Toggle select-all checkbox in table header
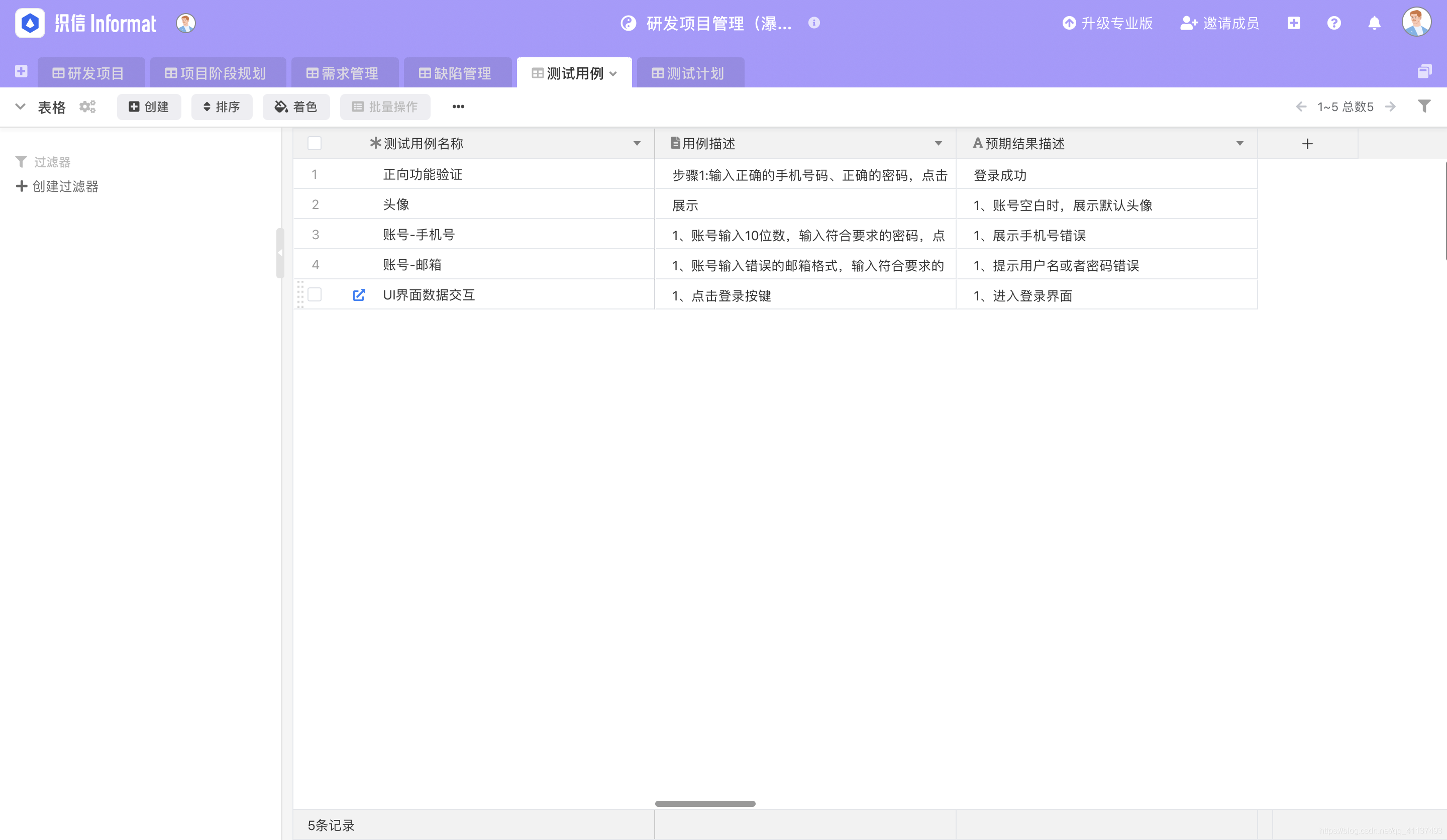The width and height of the screenshot is (1447, 840). 315,143
